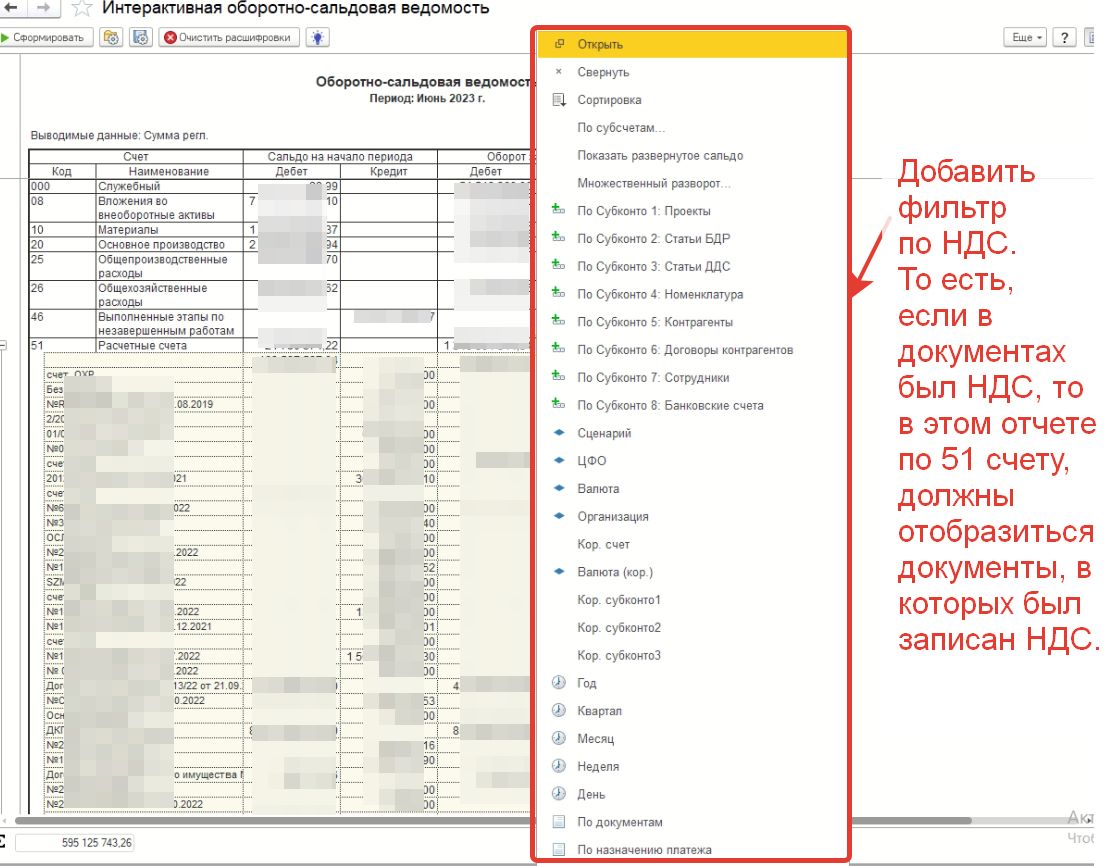
Task: Expand by Субконто 8: Банковские счета
Action: coord(670,406)
